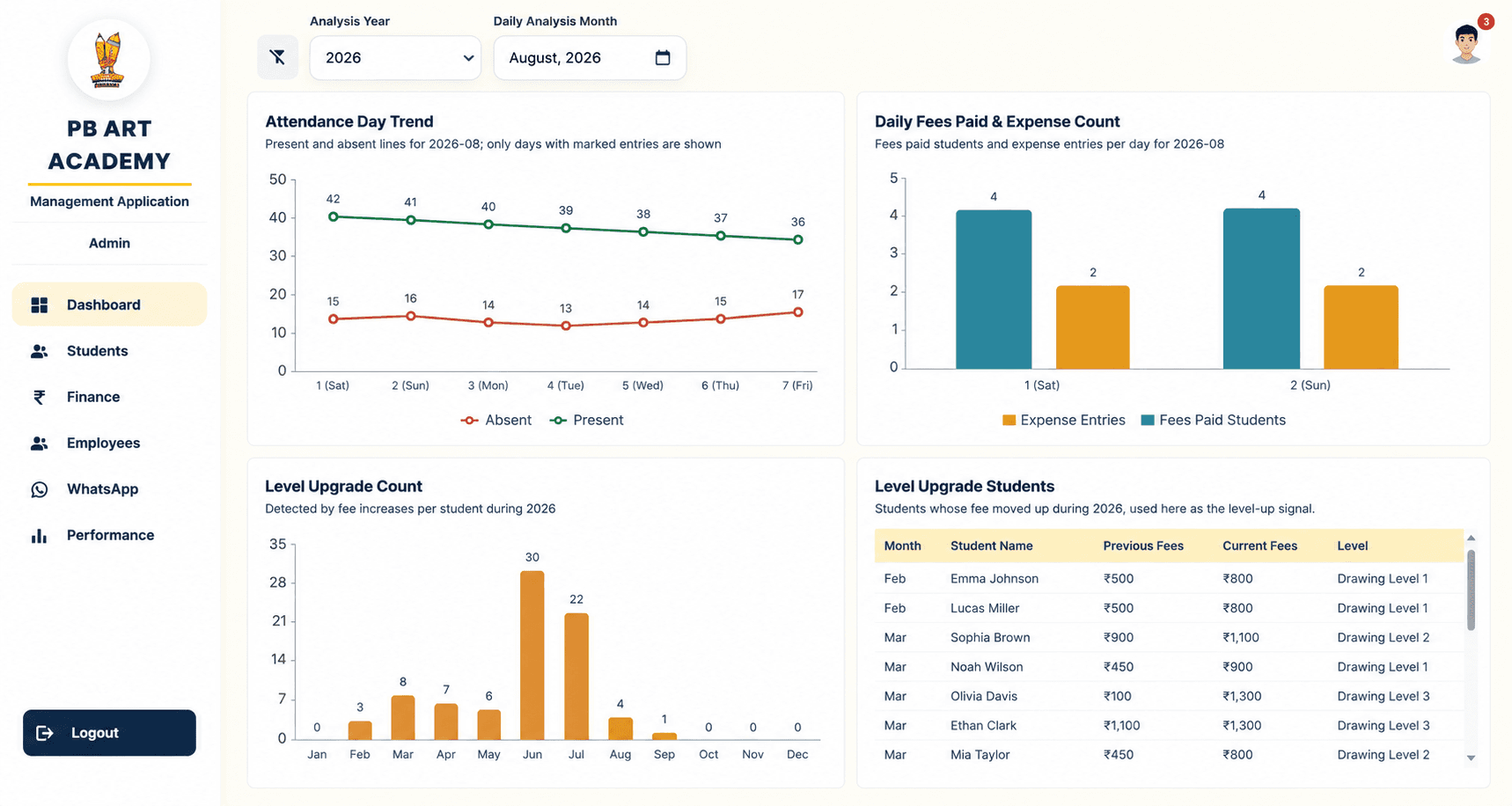Go to the Students page
The height and width of the screenshot is (806, 1512).
(109, 351)
